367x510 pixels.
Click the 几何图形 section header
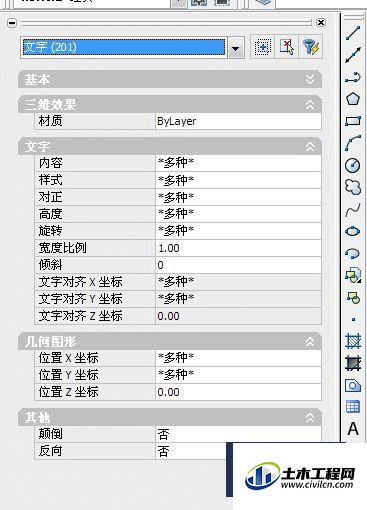click(170, 342)
